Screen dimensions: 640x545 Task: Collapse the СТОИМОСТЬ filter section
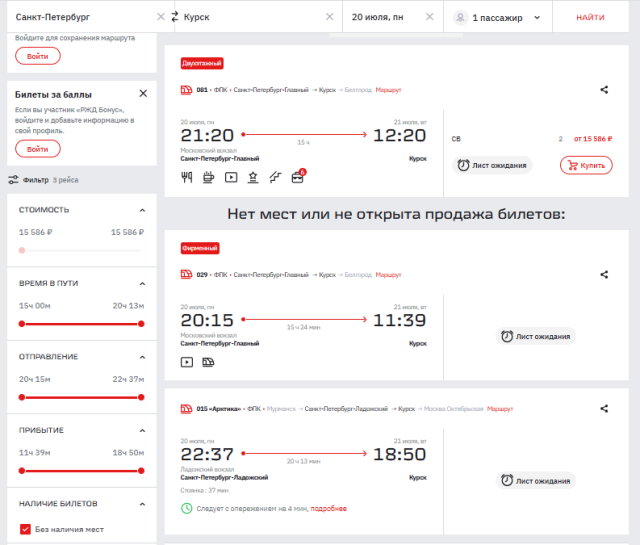142,210
